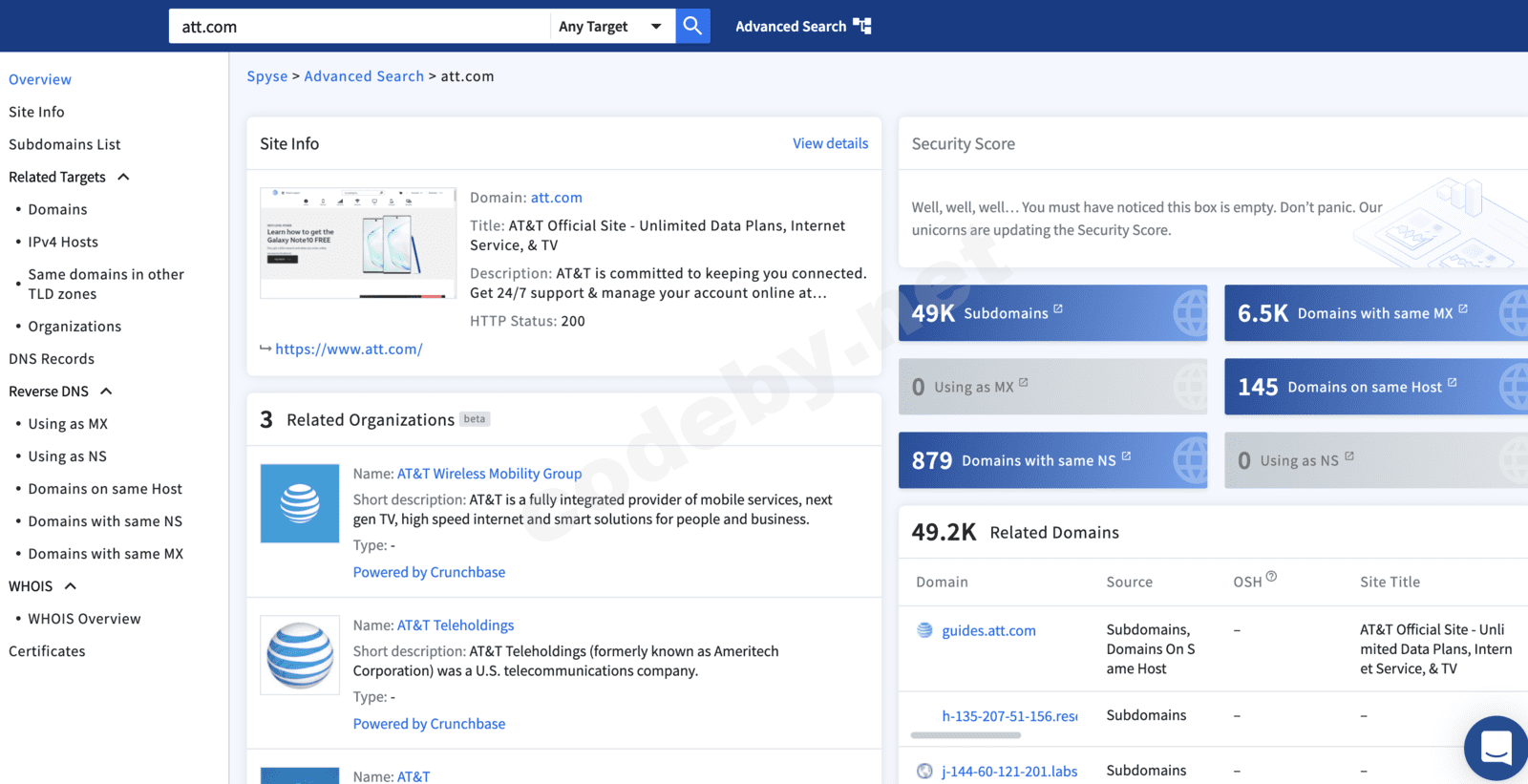Collapse the WHOIS section

(x=70, y=586)
